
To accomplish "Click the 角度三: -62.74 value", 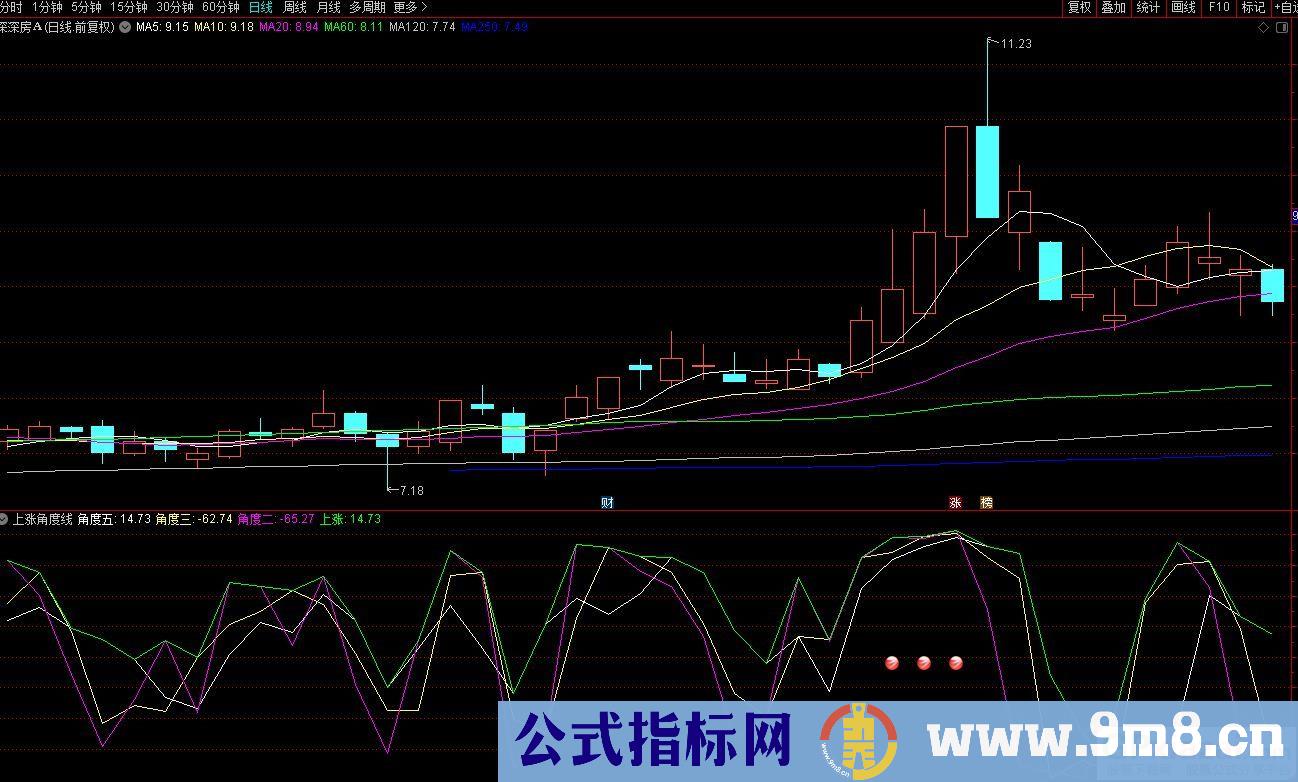I will point(194,519).
